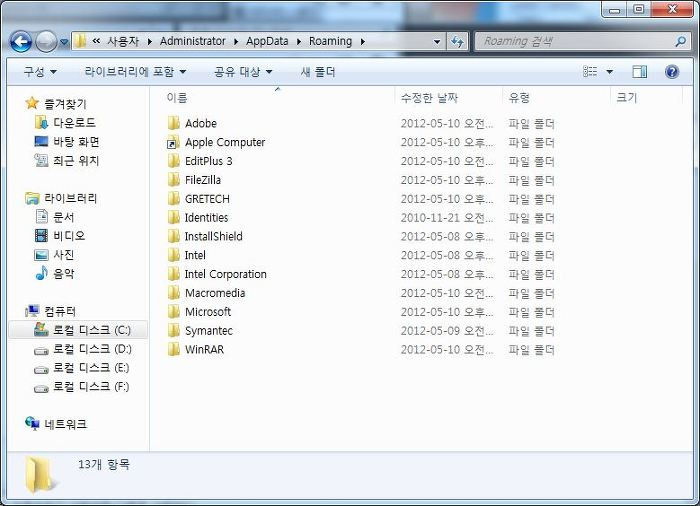
Task: Maximize the Explorer window
Action: [x=639, y=9]
